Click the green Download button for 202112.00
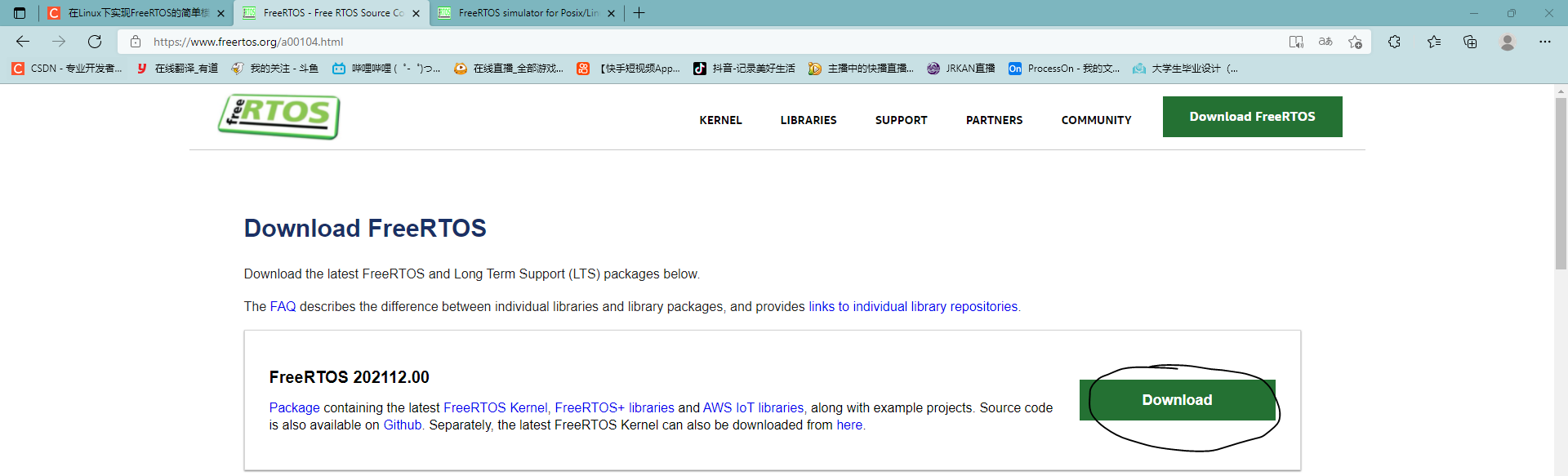Viewport: 1568px width, 476px height. point(1177,400)
